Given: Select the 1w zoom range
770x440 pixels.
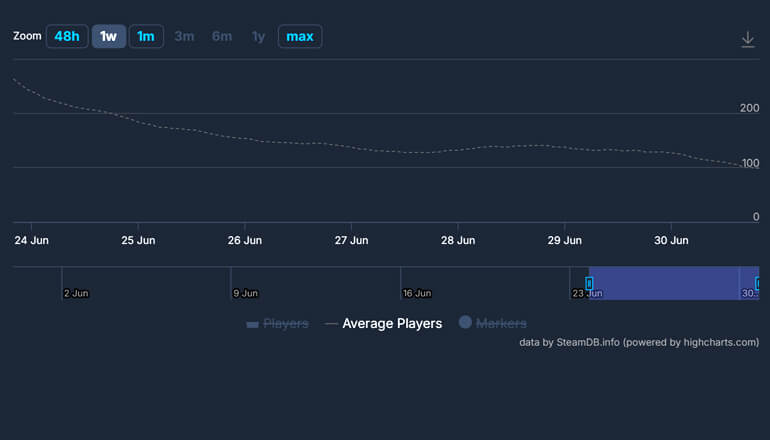Looking at the screenshot, I should 108,37.
